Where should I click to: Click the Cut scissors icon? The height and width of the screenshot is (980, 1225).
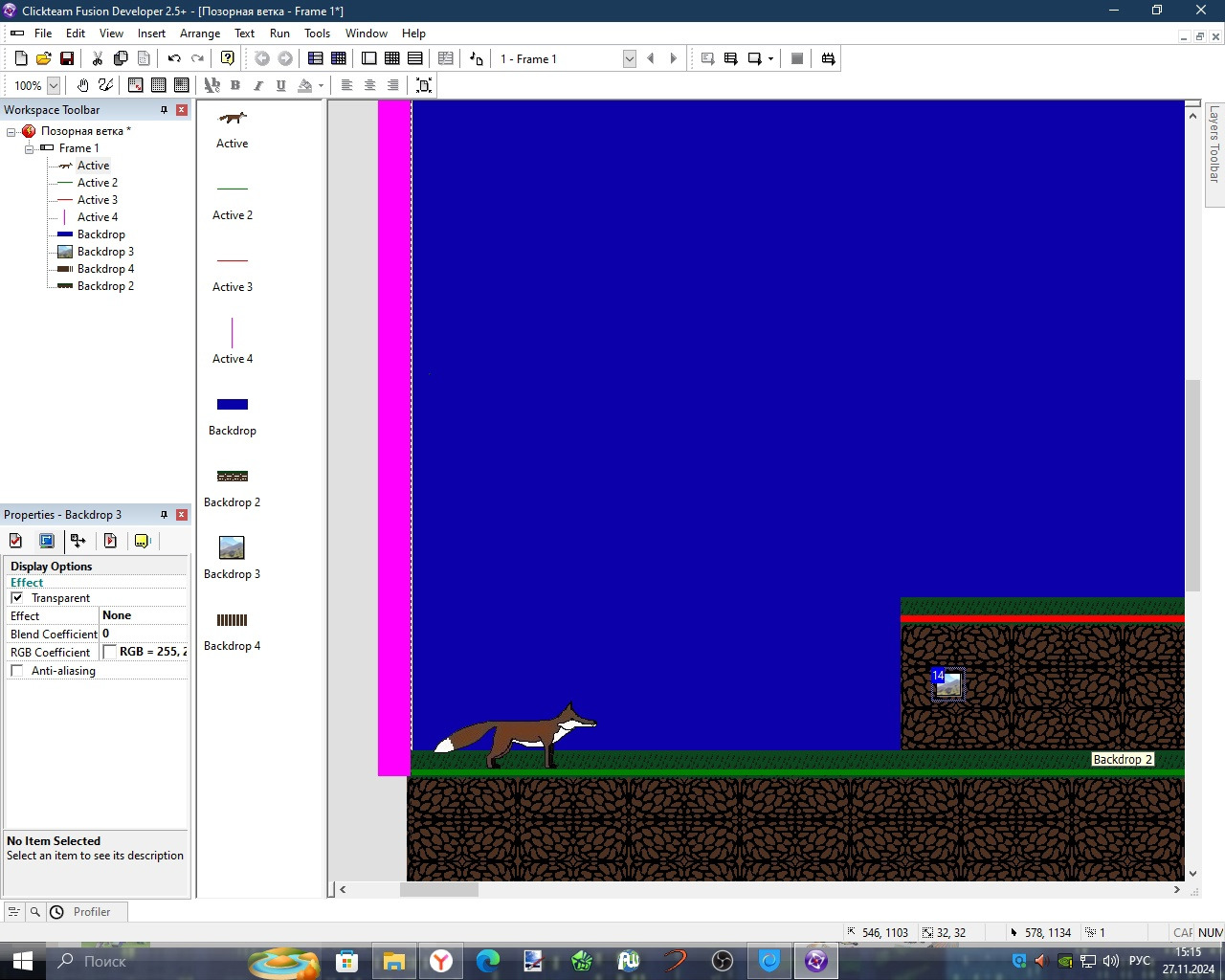(97, 58)
